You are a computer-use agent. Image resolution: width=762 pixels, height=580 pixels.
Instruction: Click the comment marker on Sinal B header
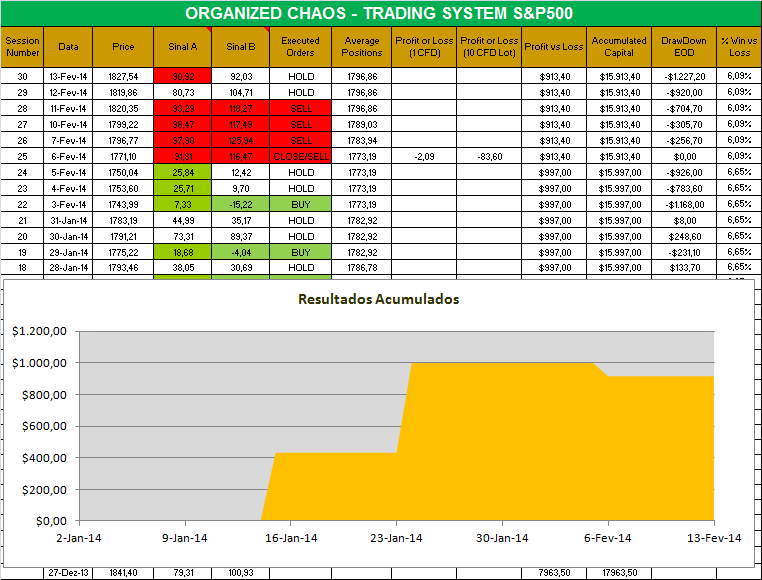(x=266, y=30)
